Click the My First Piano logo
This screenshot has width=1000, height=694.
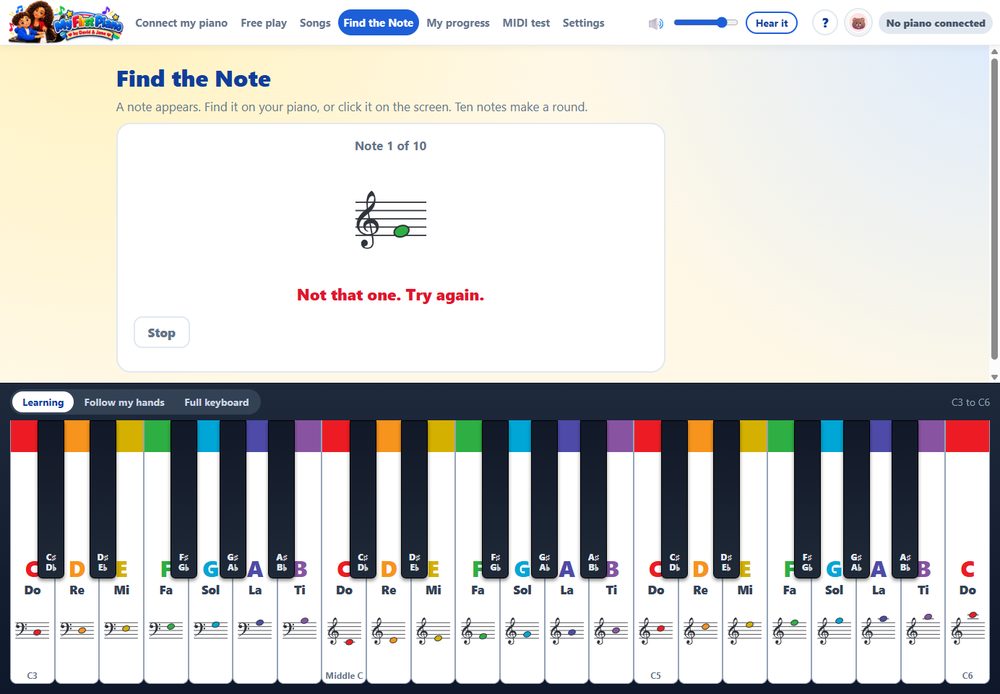65,22
